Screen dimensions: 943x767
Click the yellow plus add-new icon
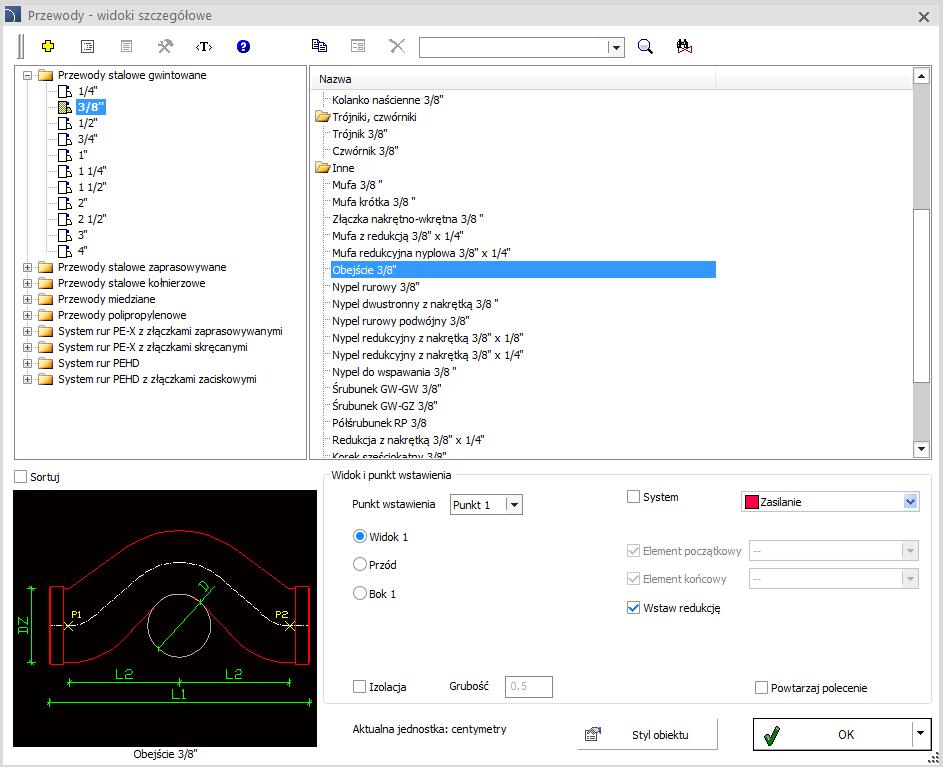[48, 46]
